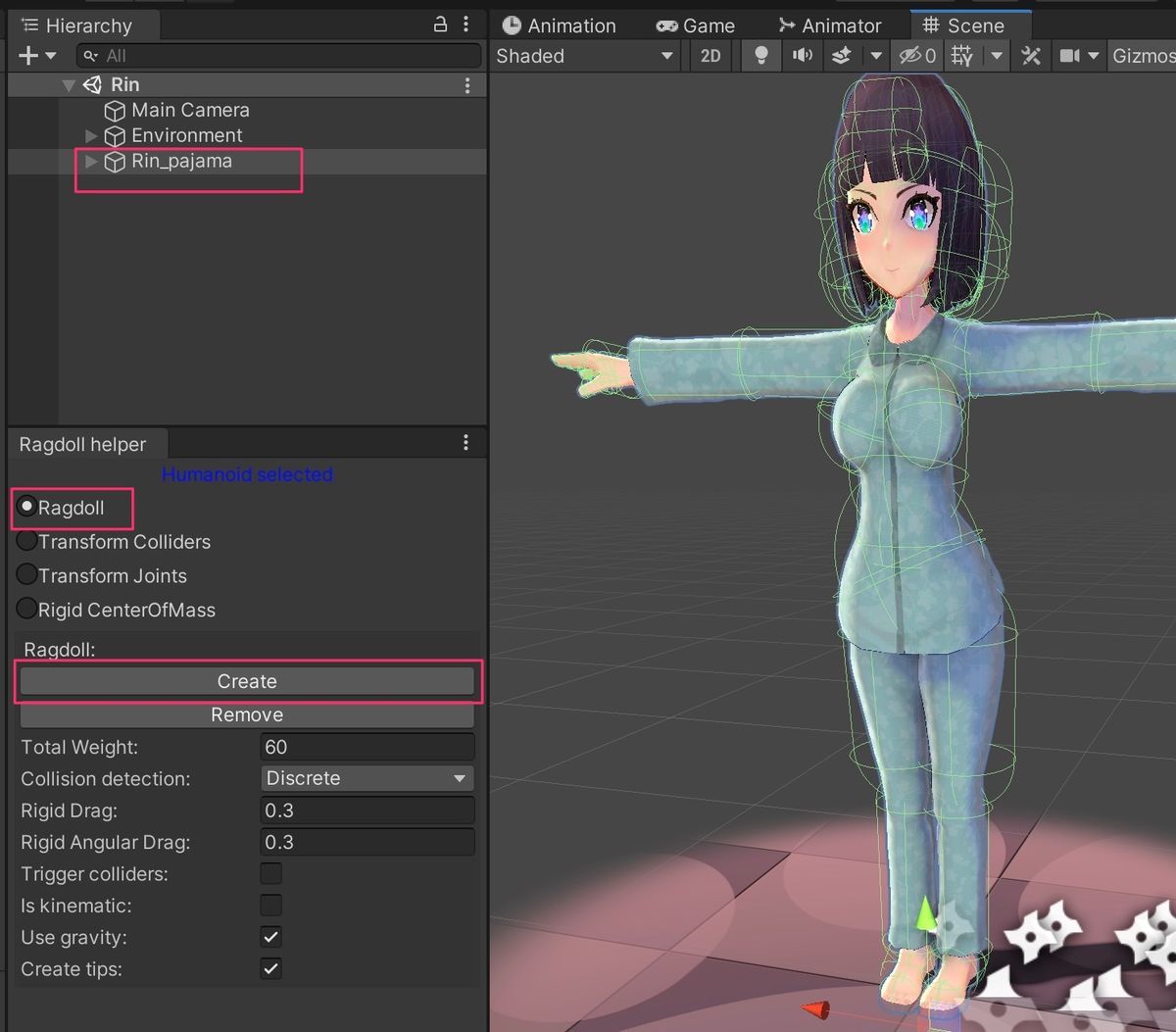Toggle scene view lighting icon
Image resolution: width=1176 pixels, height=1032 pixels.
(760, 56)
